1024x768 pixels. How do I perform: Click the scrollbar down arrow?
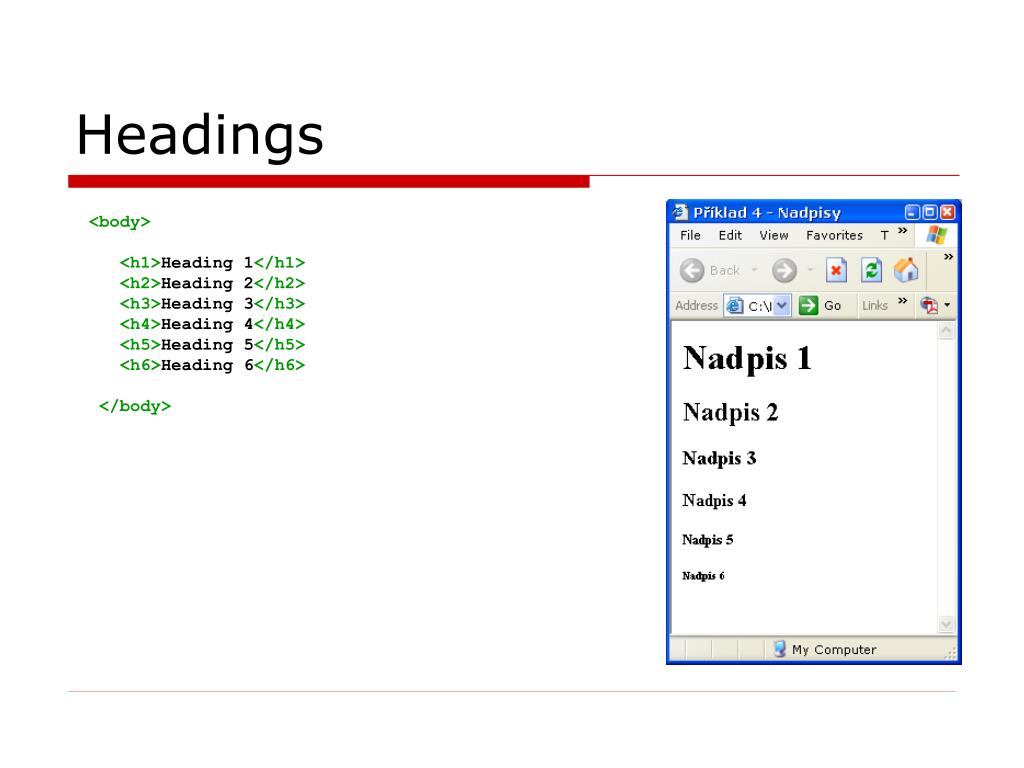pyautogui.click(x=946, y=624)
